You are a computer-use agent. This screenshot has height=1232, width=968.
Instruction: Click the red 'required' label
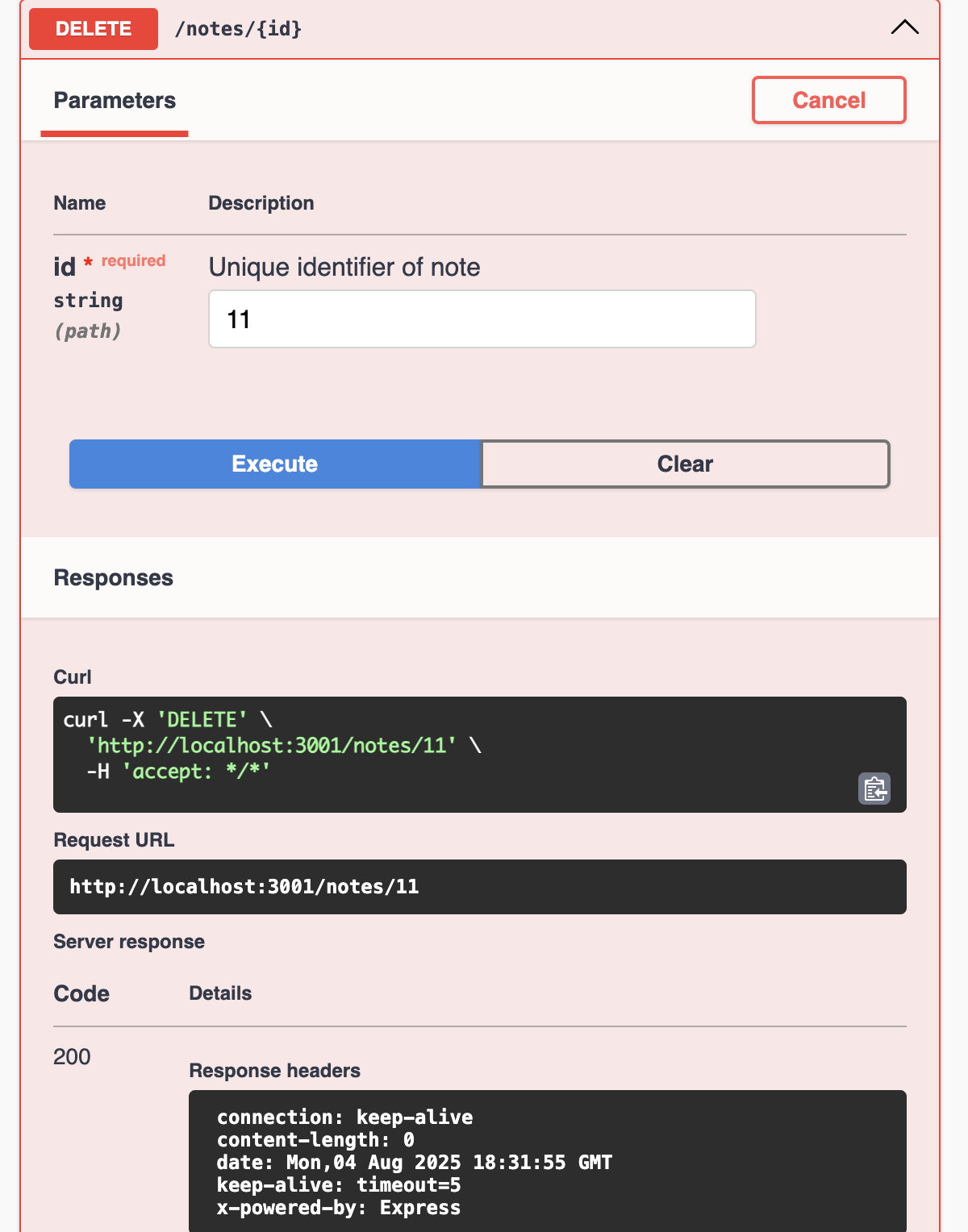pyautogui.click(x=133, y=260)
